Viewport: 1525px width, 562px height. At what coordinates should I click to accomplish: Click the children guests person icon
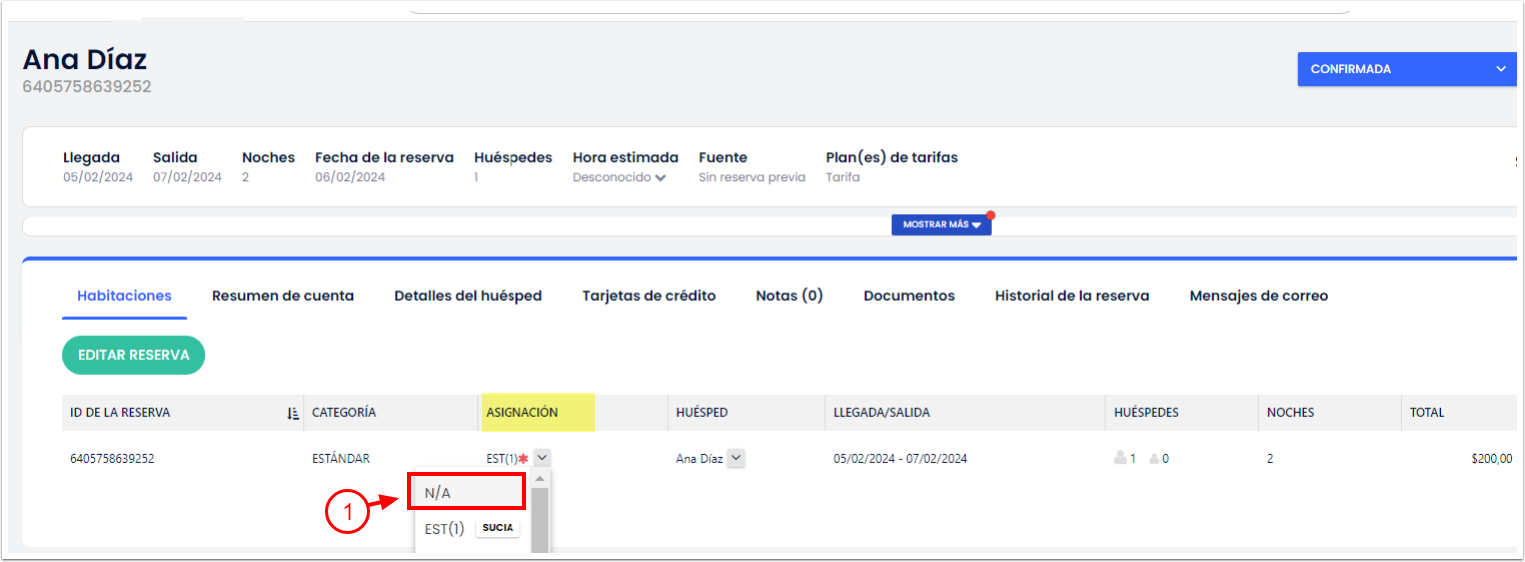[x=1154, y=459]
